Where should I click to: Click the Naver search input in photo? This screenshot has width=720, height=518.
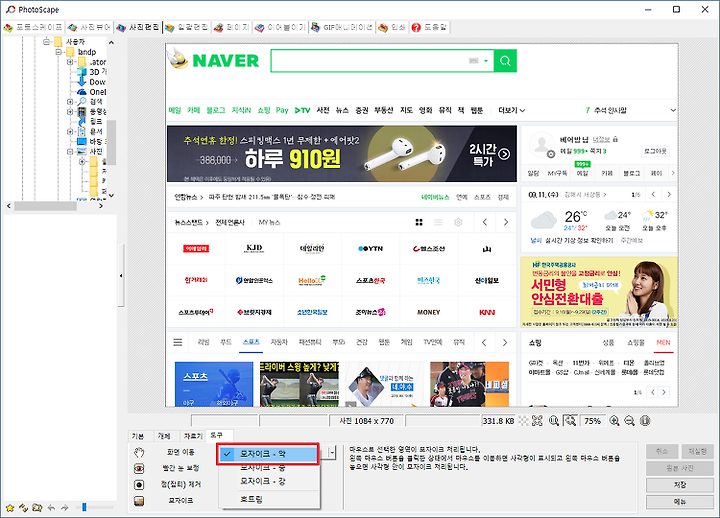pyautogui.click(x=382, y=61)
